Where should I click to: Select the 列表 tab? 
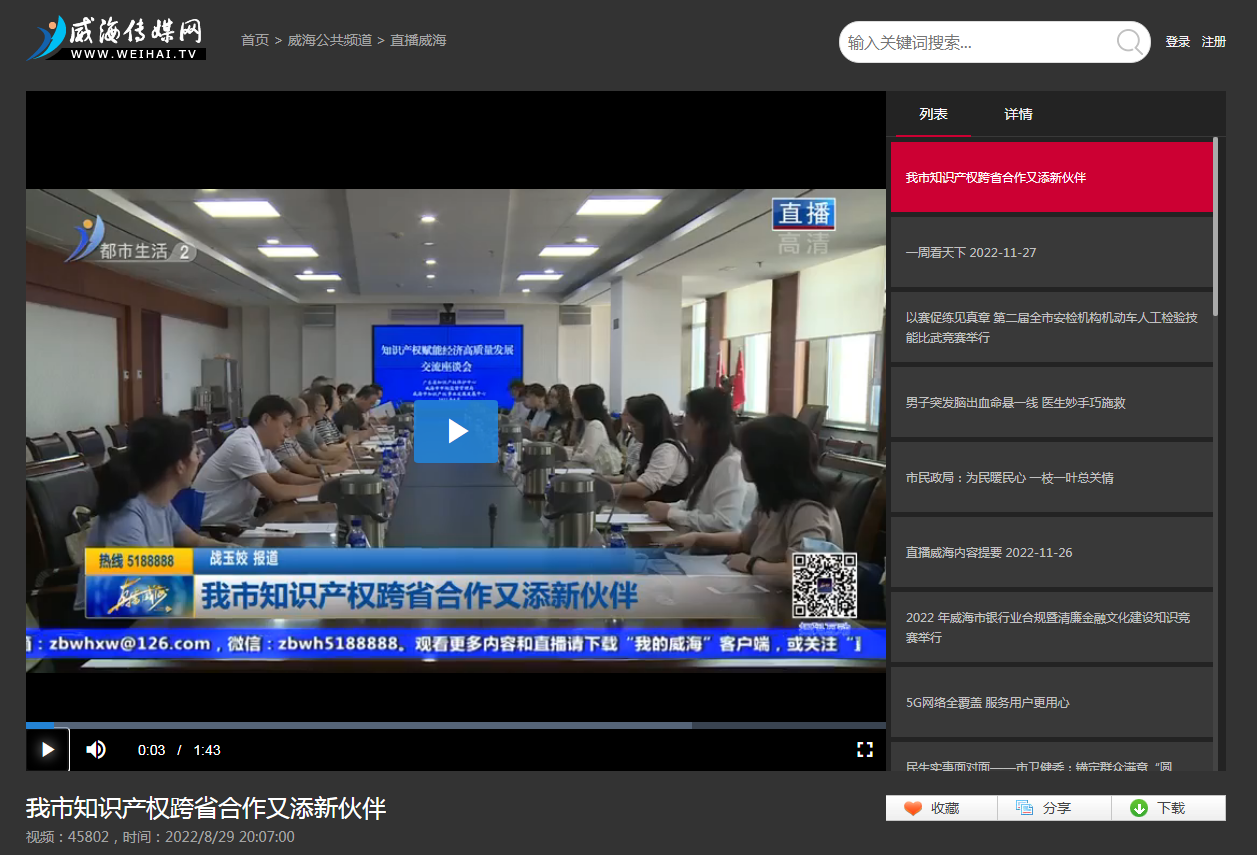[933, 114]
